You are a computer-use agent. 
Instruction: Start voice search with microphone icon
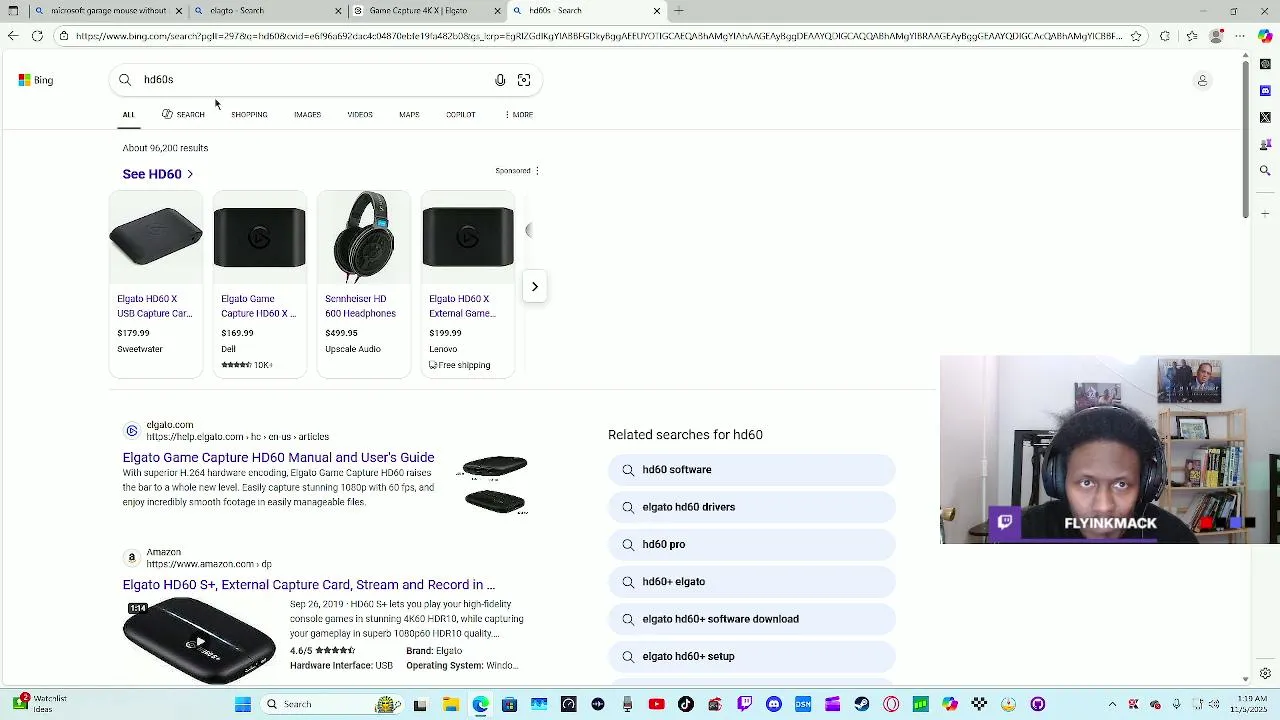(500, 80)
